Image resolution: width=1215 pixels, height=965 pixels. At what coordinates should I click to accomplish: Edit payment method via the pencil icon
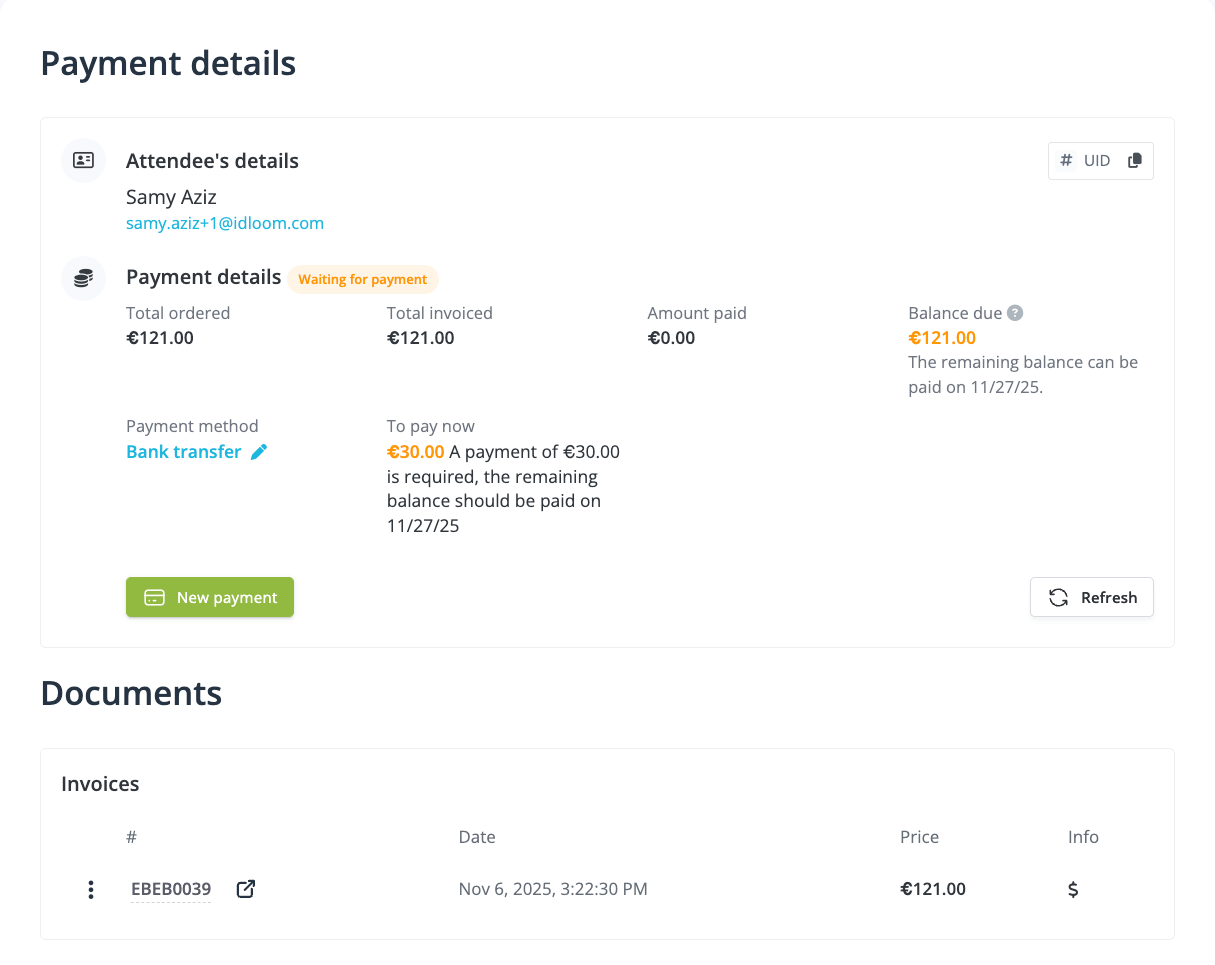[259, 452]
